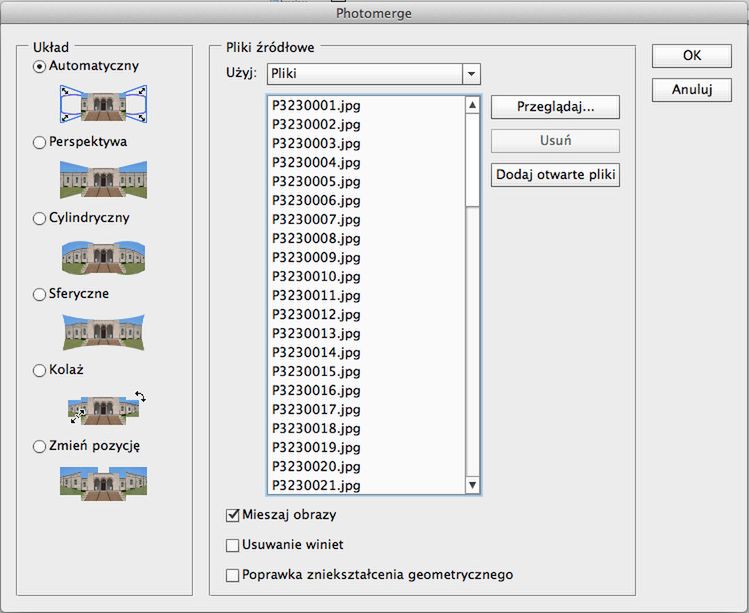The height and width of the screenshot is (613, 749).
Task: Choose the Sferyczne layout option
Action: click(39, 294)
